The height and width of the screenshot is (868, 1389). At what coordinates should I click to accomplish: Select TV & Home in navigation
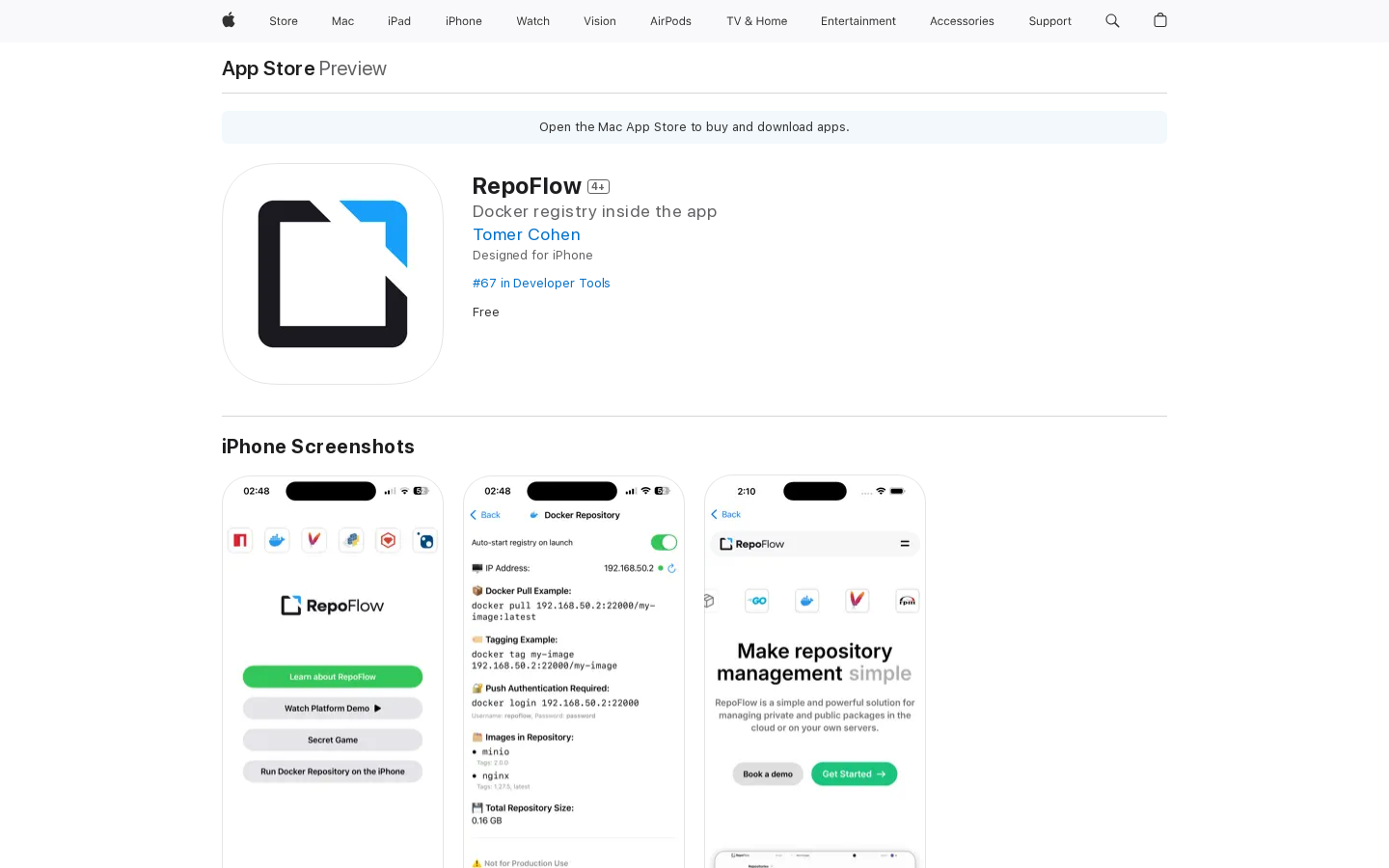[x=757, y=21]
